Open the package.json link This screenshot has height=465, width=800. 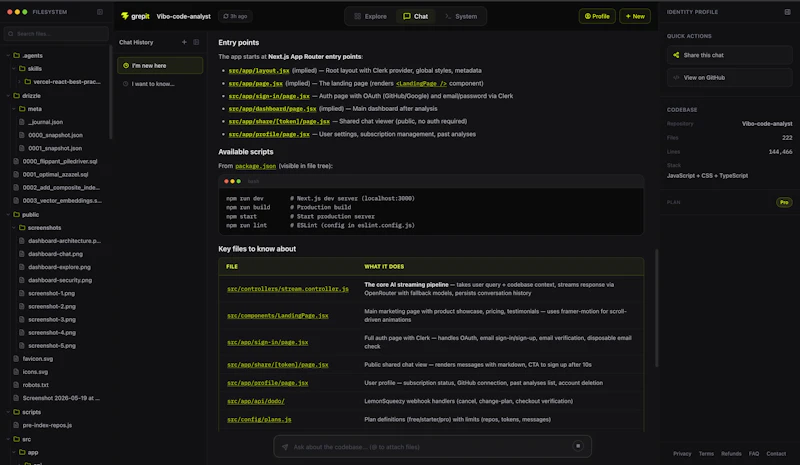[x=256, y=166]
